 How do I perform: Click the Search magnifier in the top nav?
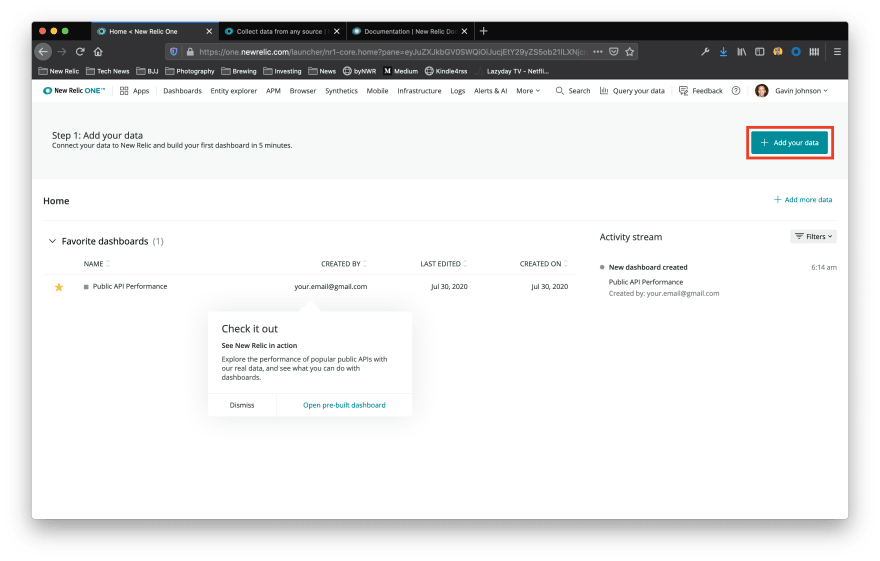coord(573,90)
